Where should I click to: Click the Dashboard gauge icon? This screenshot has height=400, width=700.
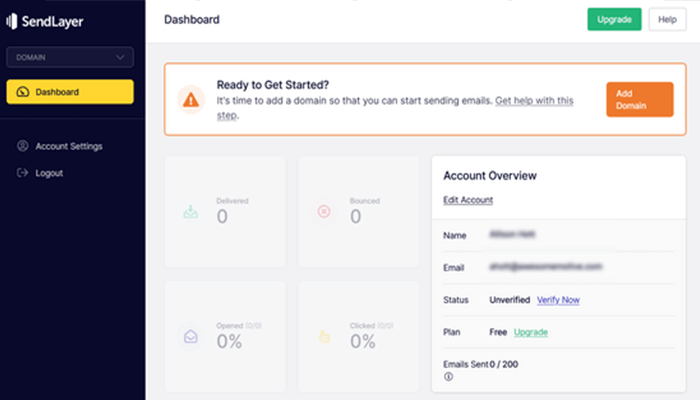pos(23,92)
